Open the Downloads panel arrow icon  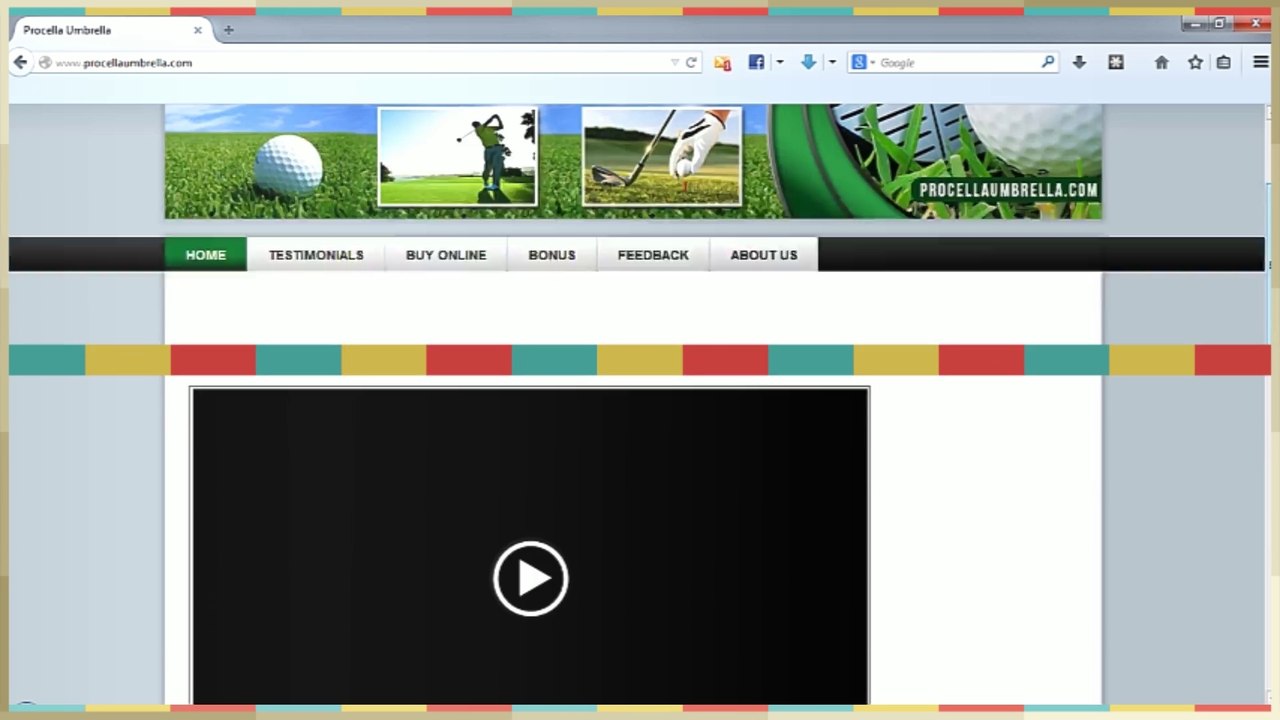1079,62
